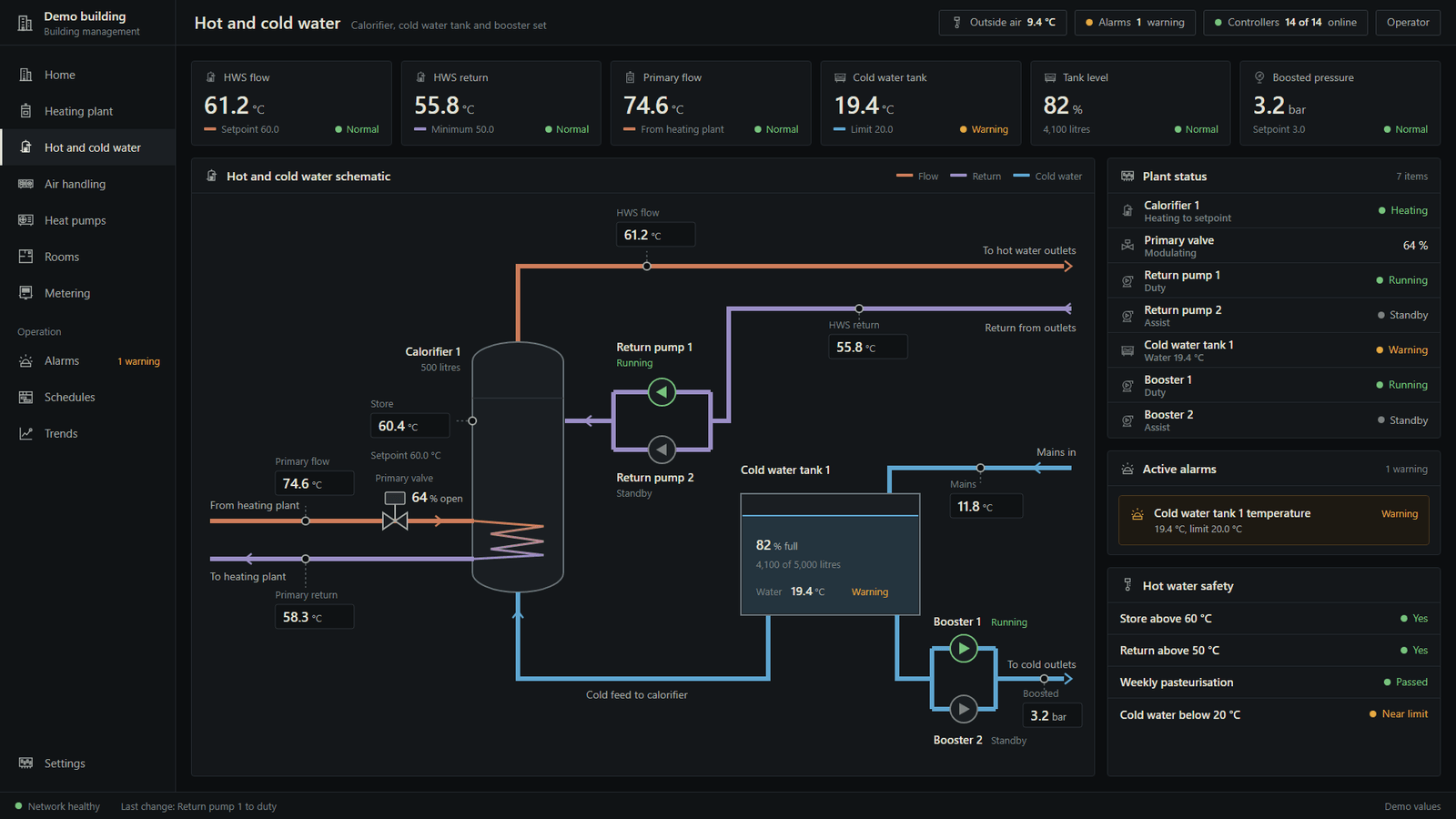
Task: Click the Primary flow 74.6 °C summary card
Action: coord(711,103)
